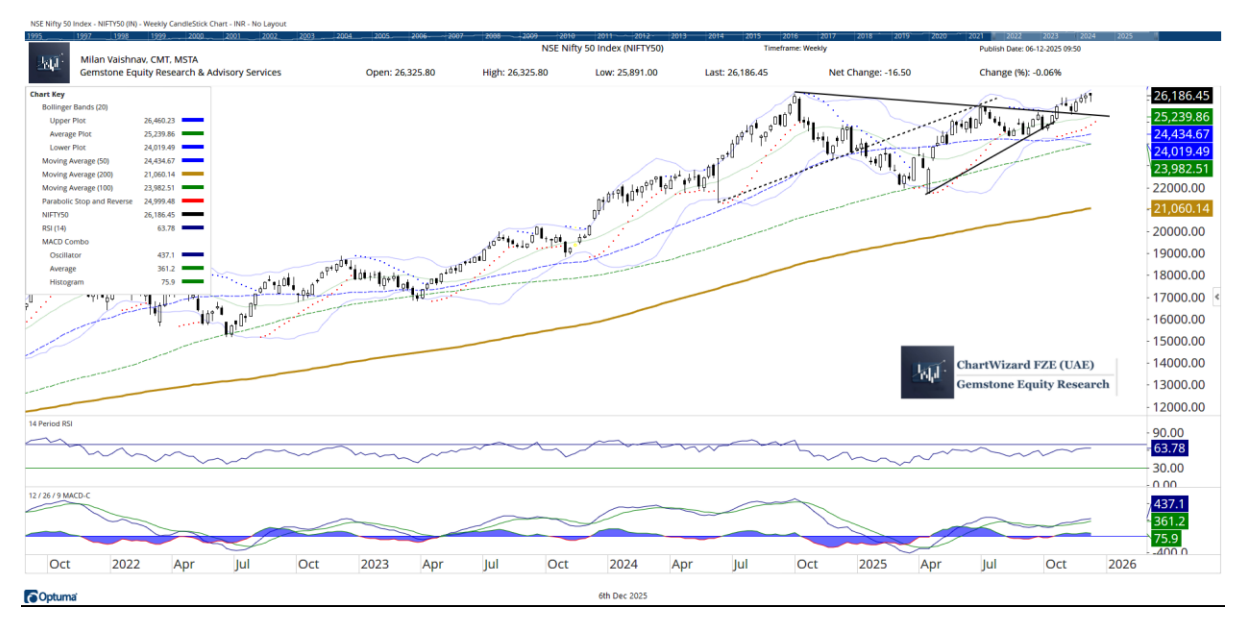Click the 2025 marker on the top timeline
The height and width of the screenshot is (630, 1241).
point(1125,36)
